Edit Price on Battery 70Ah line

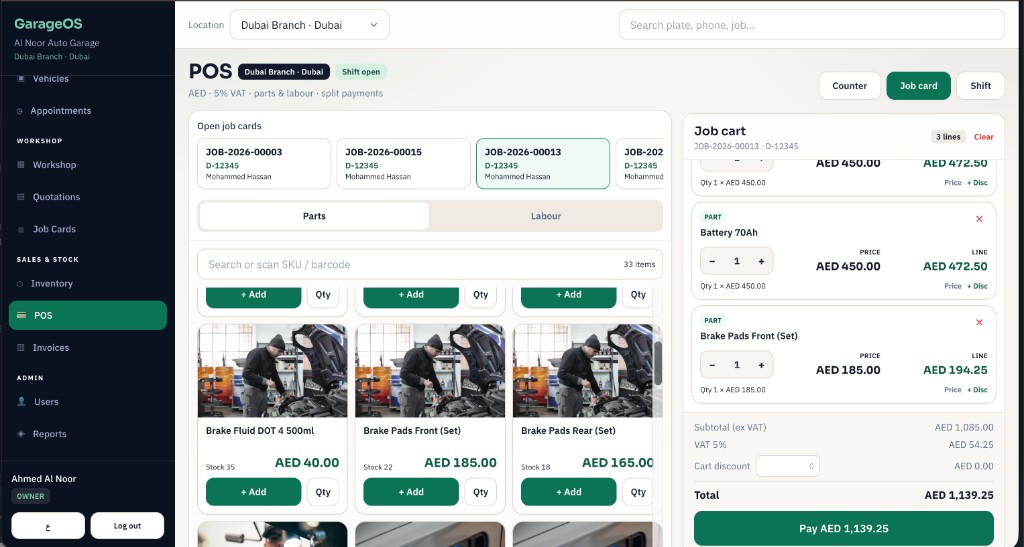pos(953,286)
